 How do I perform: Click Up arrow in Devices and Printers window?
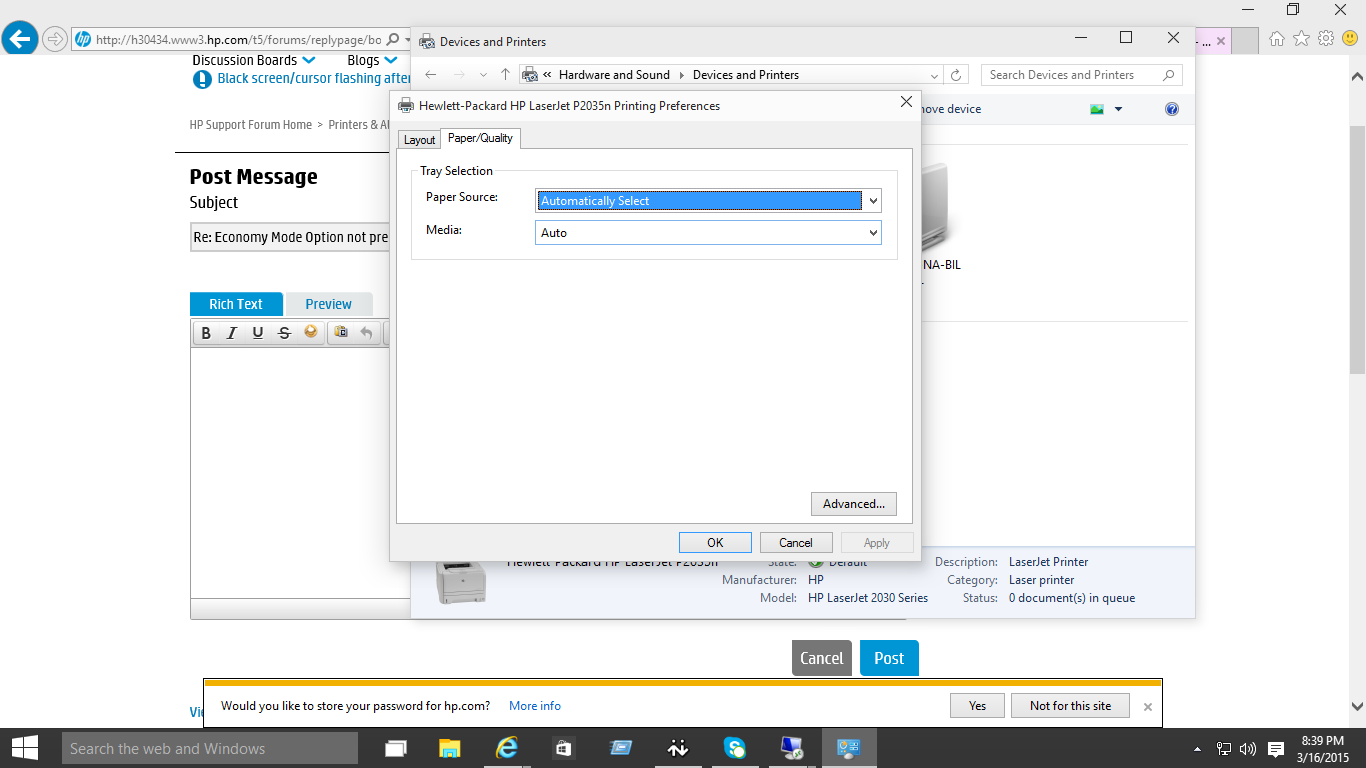(x=505, y=75)
